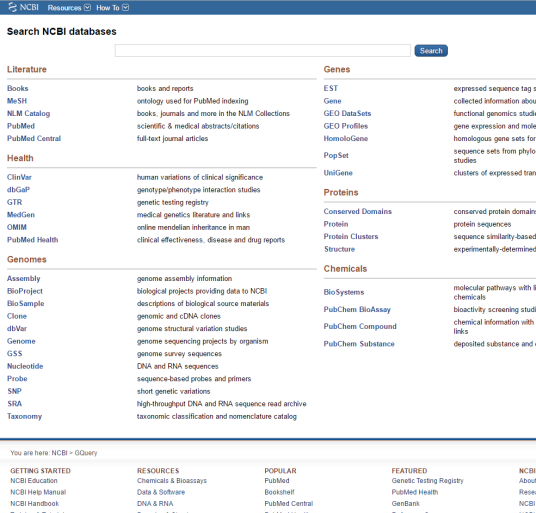Open the NLM Catalog link
The image size is (536, 513).
[x=28, y=113]
